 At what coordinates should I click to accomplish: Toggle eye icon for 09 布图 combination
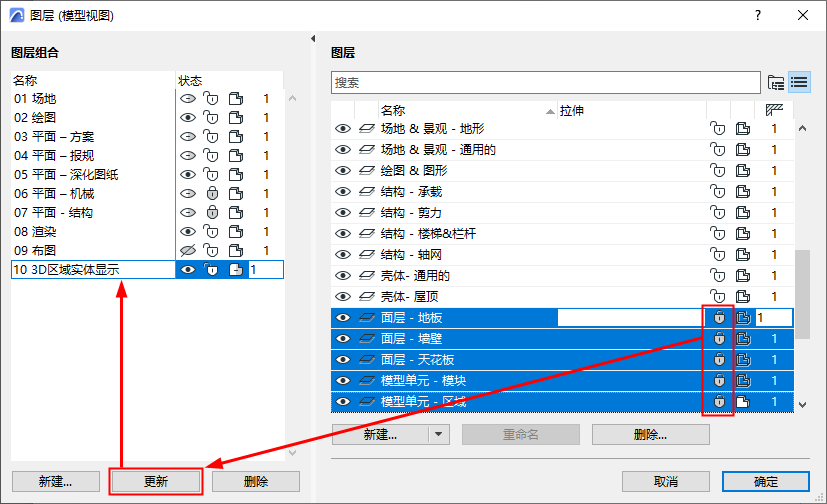click(x=188, y=250)
